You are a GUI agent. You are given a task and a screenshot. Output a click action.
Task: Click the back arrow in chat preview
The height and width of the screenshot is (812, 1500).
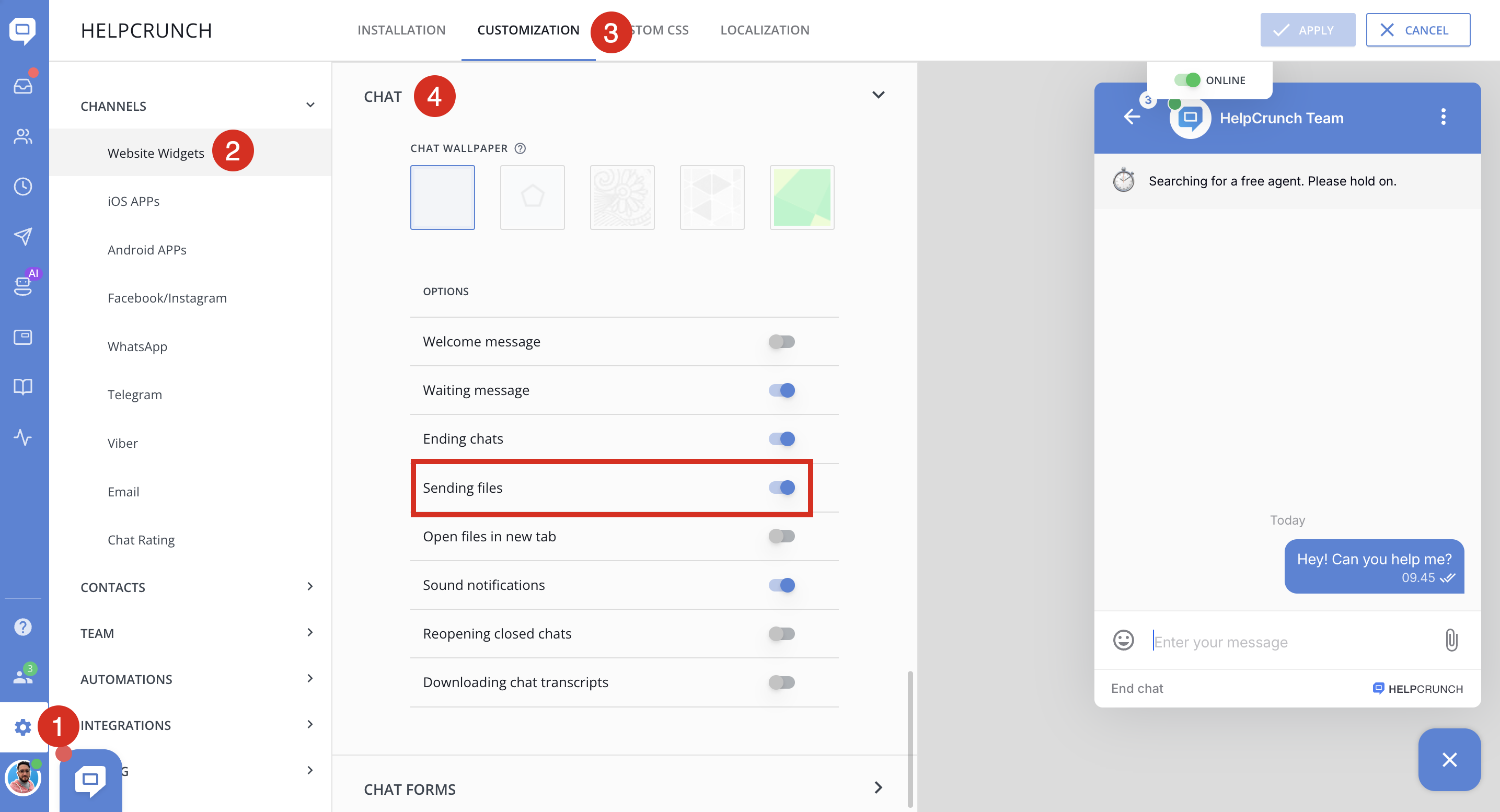pos(1132,117)
